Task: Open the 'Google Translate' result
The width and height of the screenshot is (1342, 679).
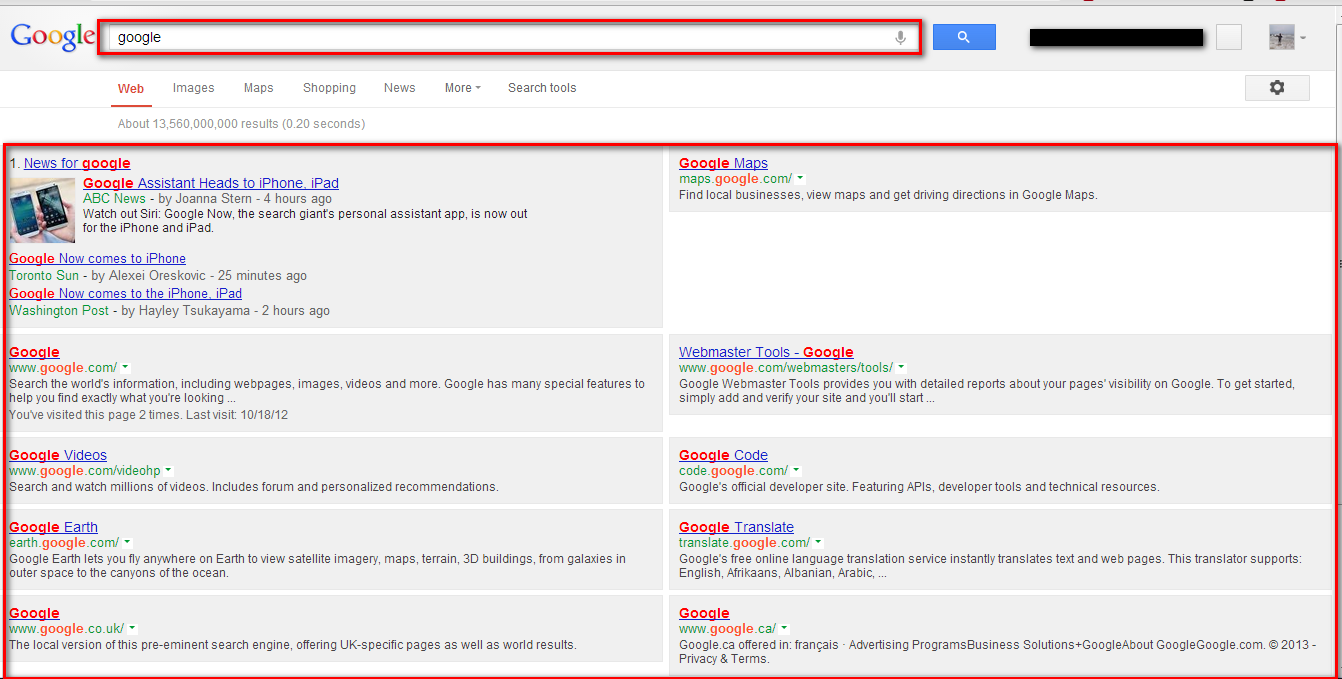Action: coord(736,526)
